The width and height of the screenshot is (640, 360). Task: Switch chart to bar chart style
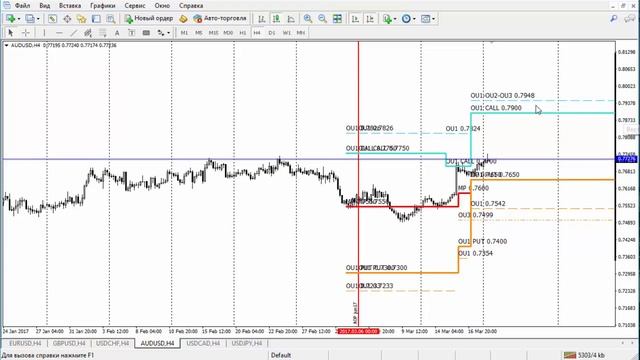[262, 18]
